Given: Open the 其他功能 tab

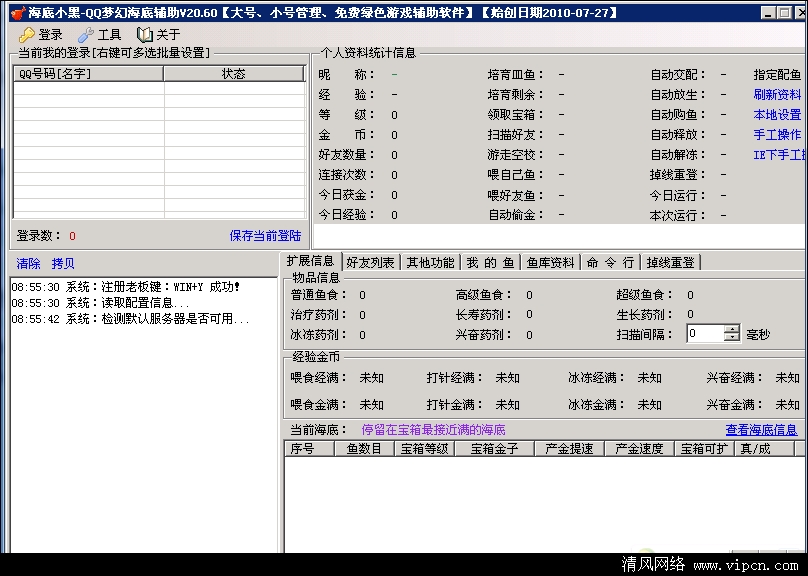Looking at the screenshot, I should (x=429, y=262).
